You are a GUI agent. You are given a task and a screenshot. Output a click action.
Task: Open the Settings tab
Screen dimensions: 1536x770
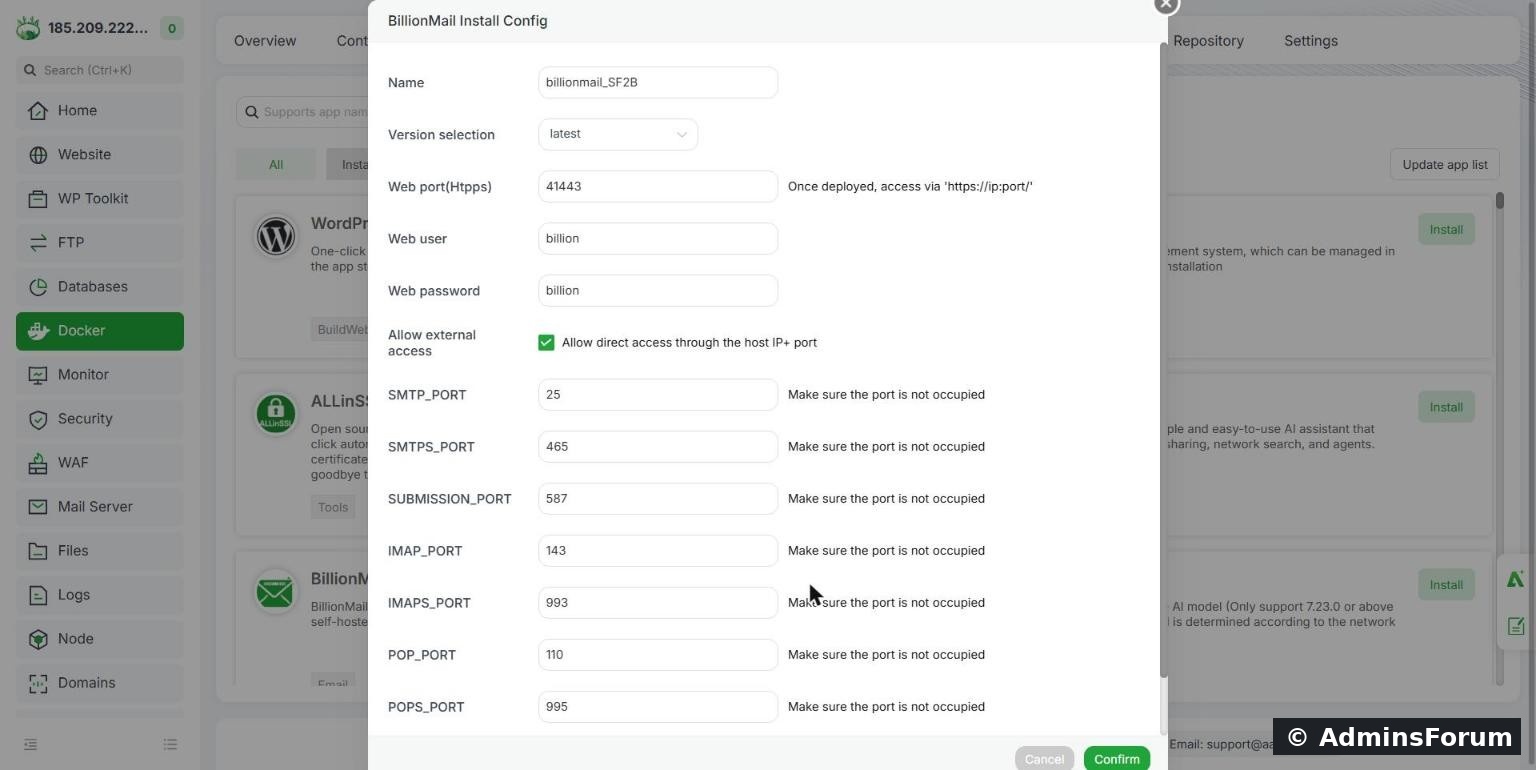[1311, 41]
